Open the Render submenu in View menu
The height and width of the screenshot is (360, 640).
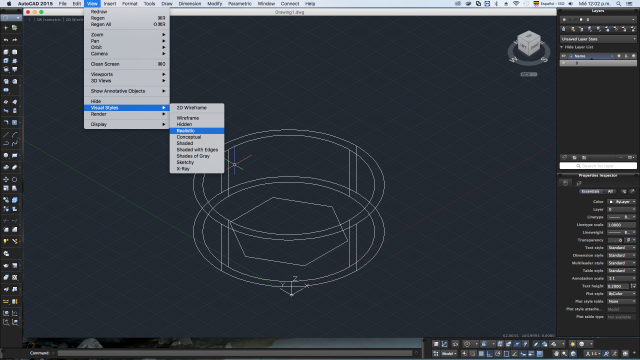coord(127,114)
